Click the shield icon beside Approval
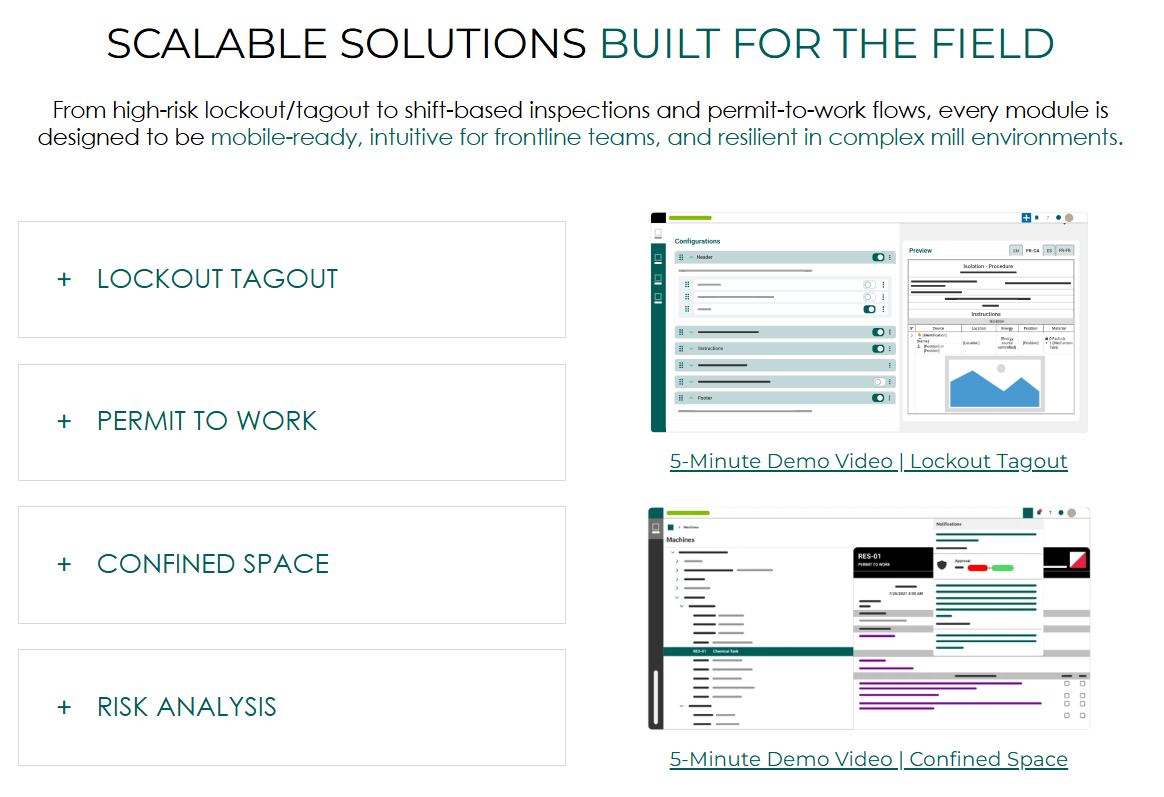Viewport: 1164px width, 797px height. click(942, 566)
